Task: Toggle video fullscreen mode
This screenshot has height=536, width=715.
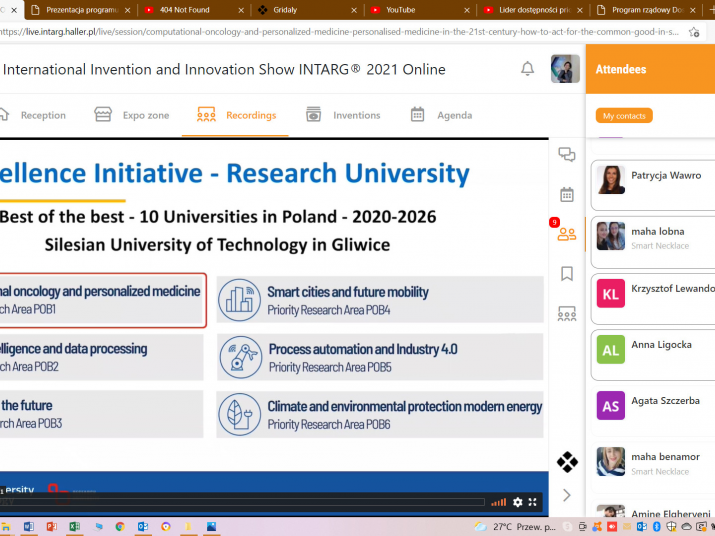Action: tap(533, 502)
